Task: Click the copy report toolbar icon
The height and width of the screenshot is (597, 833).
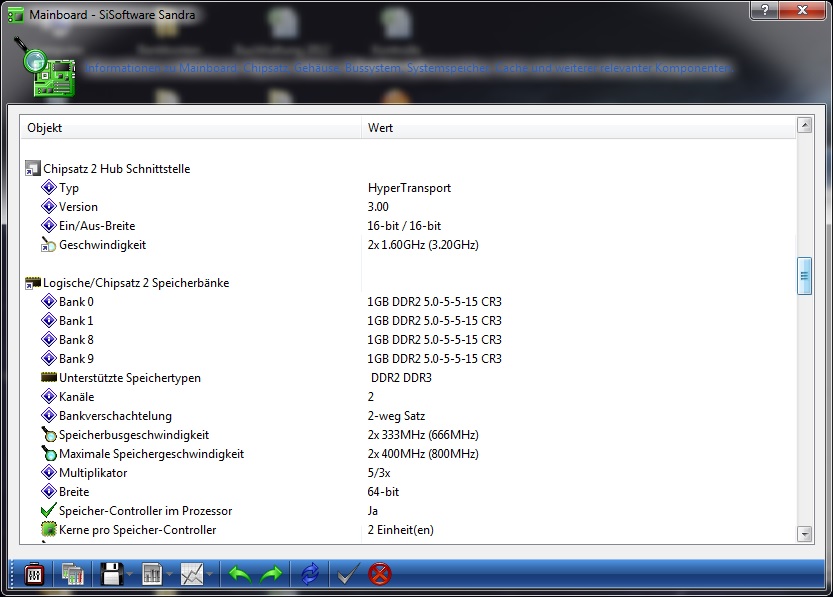Action: 73,574
